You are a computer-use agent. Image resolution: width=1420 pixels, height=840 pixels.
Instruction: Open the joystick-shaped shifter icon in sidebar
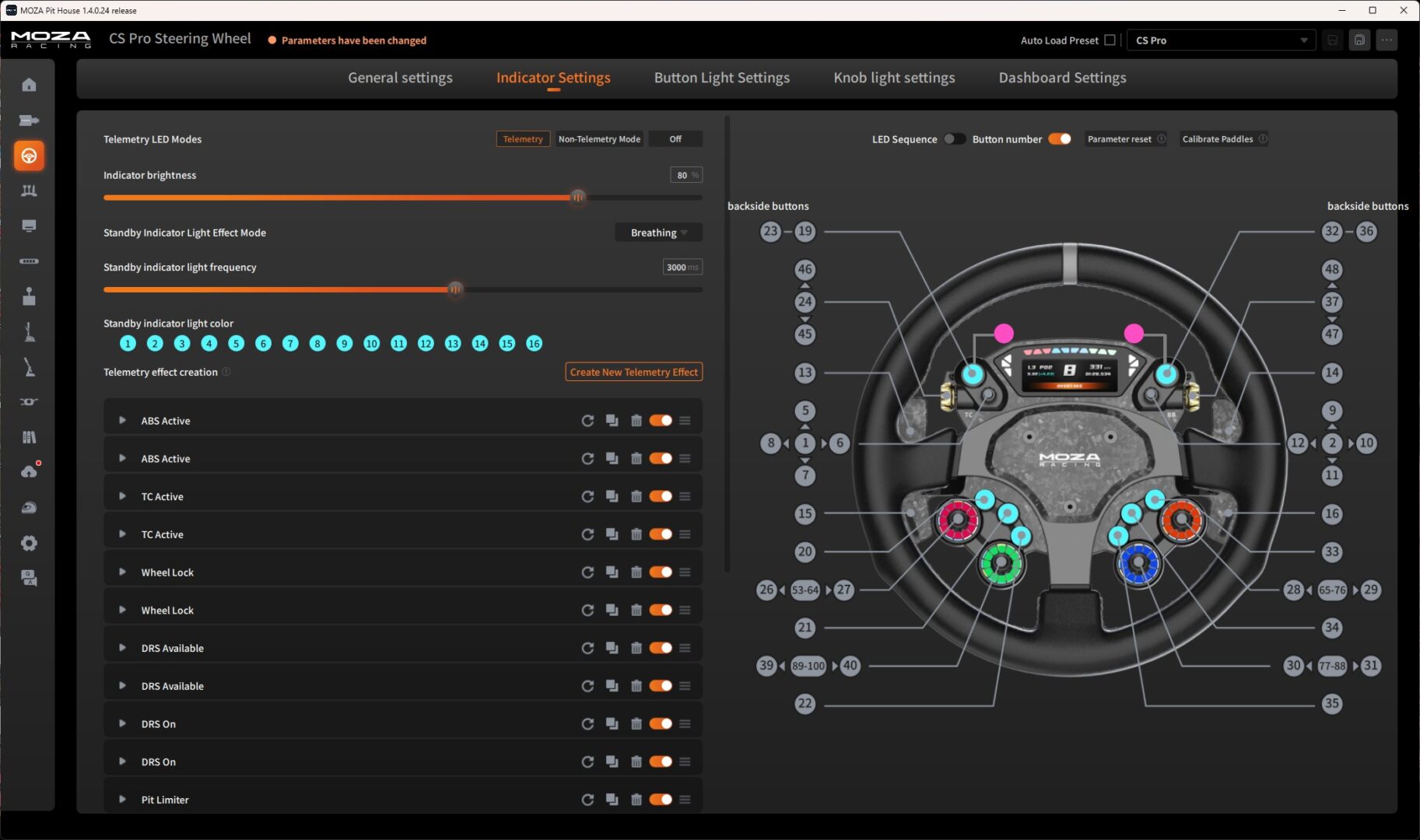pyautogui.click(x=29, y=296)
